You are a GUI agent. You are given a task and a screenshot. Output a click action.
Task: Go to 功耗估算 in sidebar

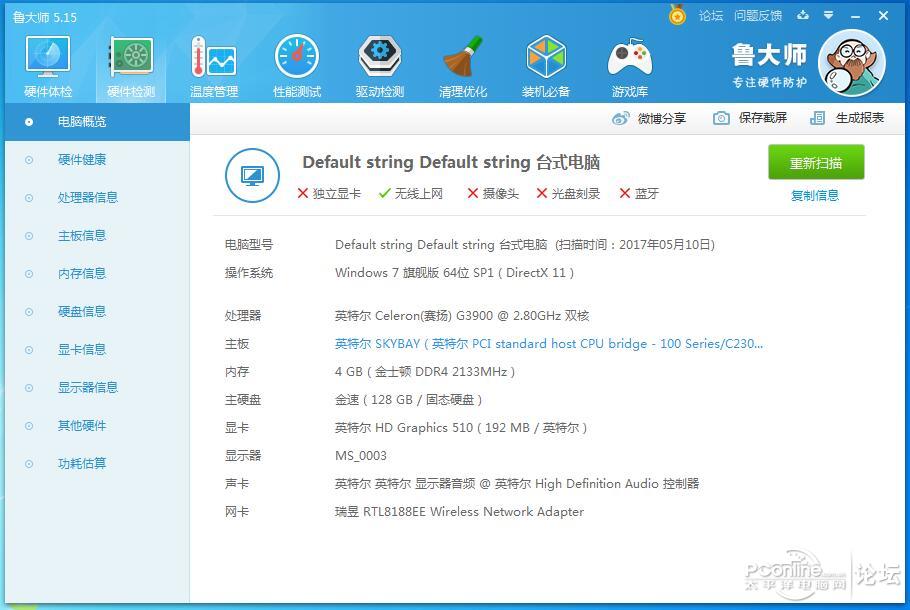tap(82, 464)
